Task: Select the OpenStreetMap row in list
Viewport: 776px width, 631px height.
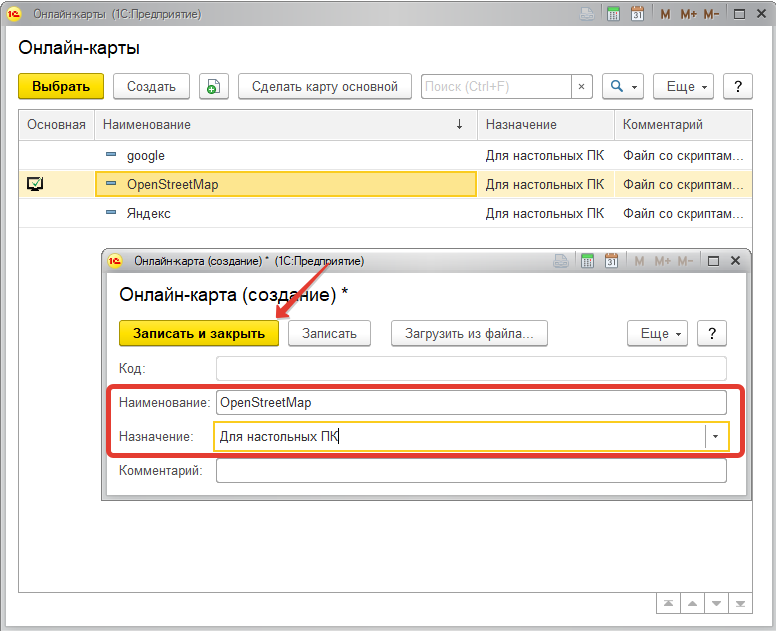Action: click(x=386, y=184)
